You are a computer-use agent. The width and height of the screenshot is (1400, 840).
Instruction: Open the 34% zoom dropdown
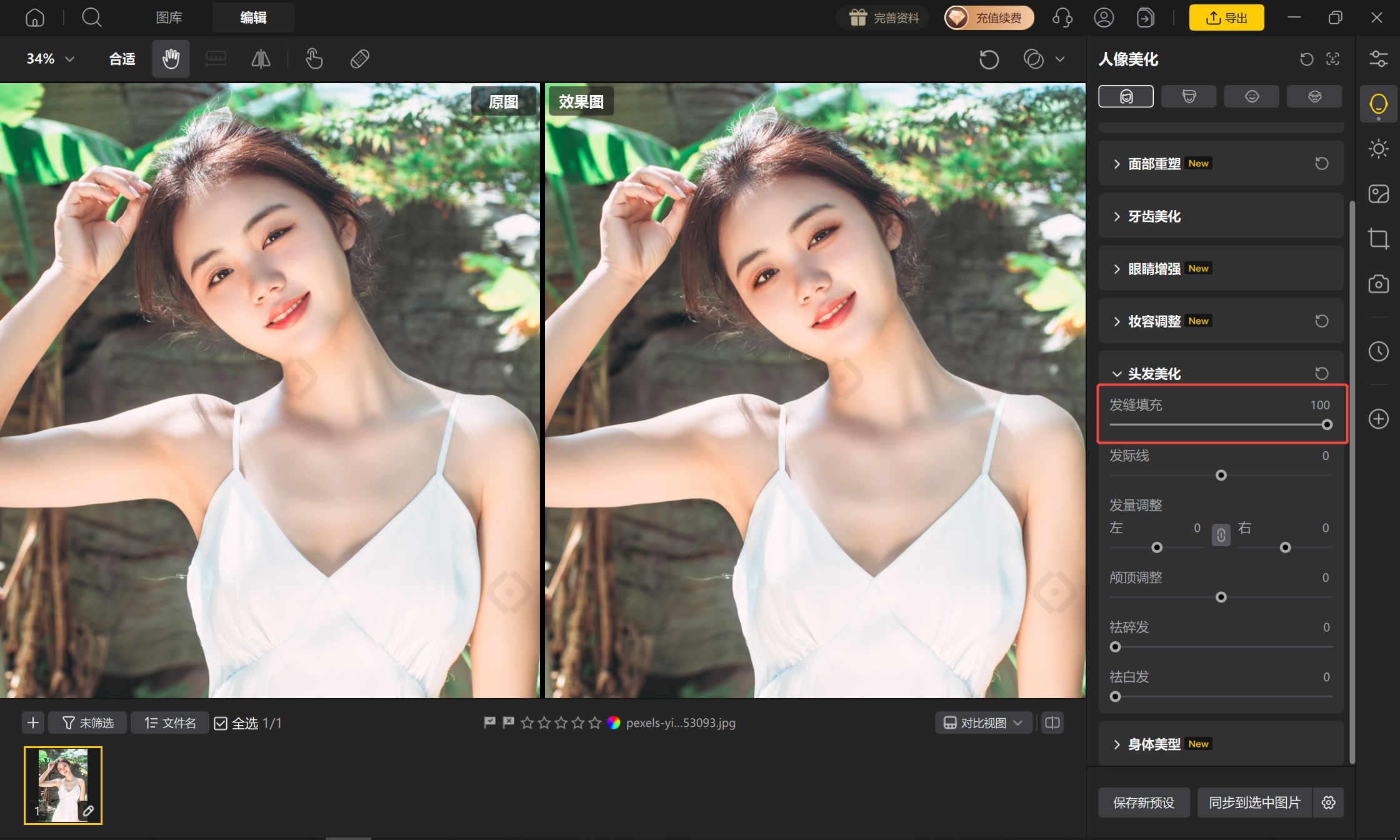[x=51, y=59]
